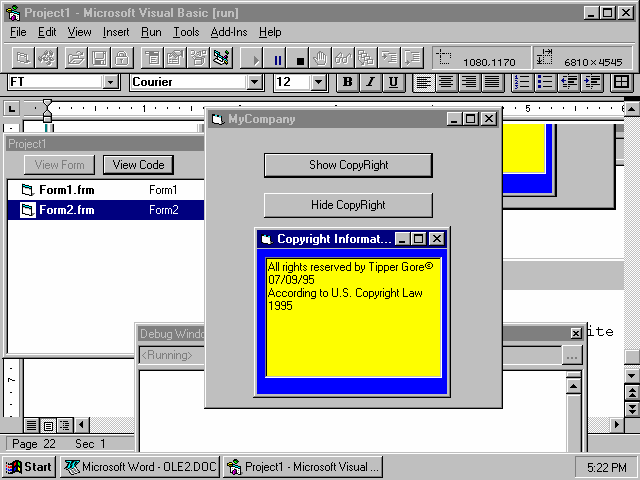The image size is (640, 480).
Task: Open the FT style dropdown
Action: [110, 82]
